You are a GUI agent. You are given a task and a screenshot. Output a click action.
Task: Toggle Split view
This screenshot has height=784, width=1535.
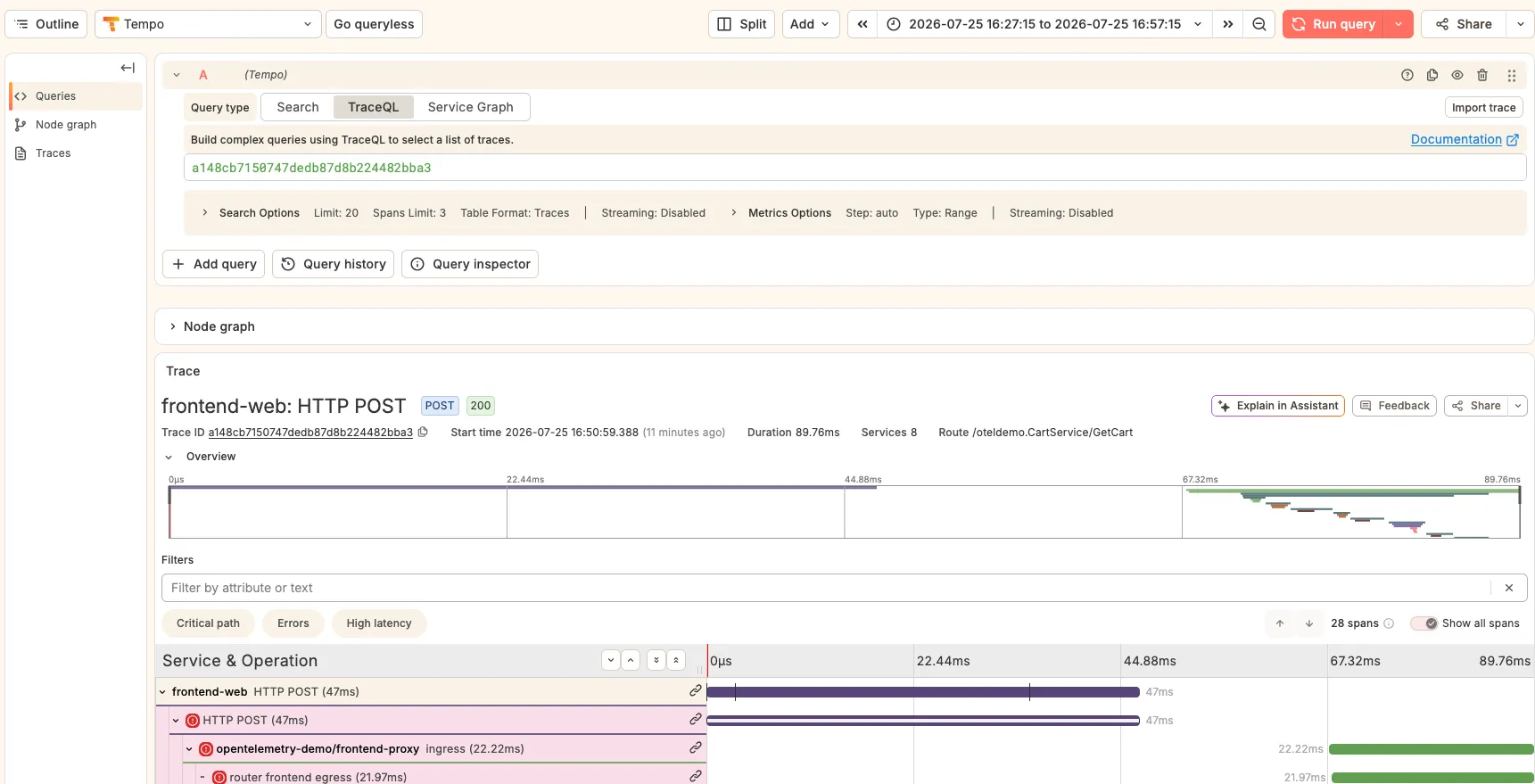(x=742, y=24)
